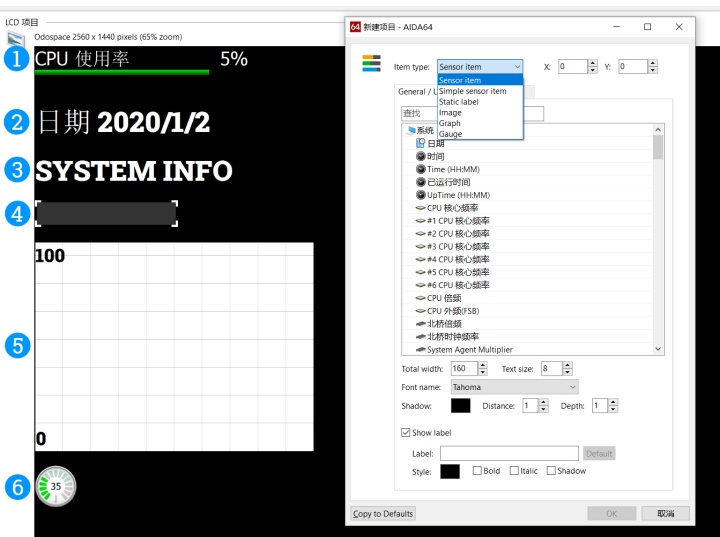The width and height of the screenshot is (720, 537).
Task: Click the #2 CPU 核心频率 chip icon
Action: [x=420, y=233]
